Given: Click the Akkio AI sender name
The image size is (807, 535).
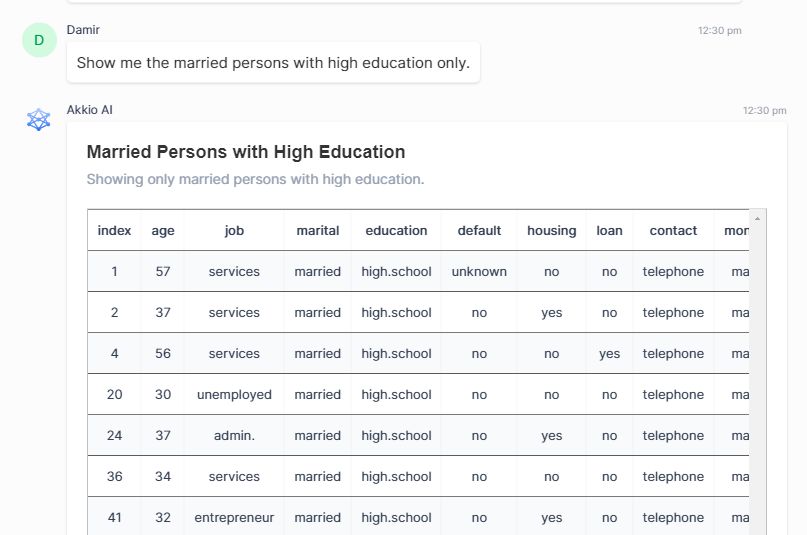Looking at the screenshot, I should [90, 110].
